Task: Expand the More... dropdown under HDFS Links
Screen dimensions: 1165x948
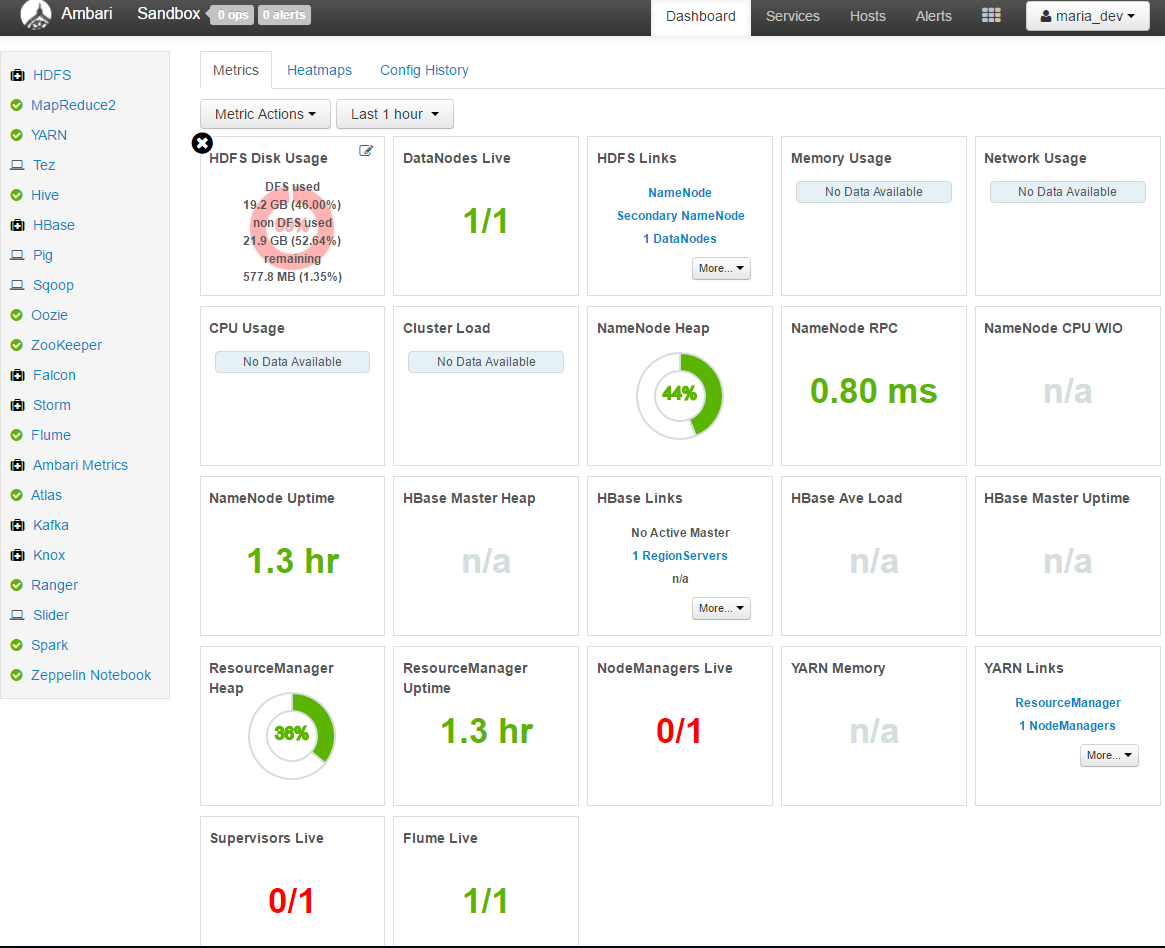Action: pos(721,268)
